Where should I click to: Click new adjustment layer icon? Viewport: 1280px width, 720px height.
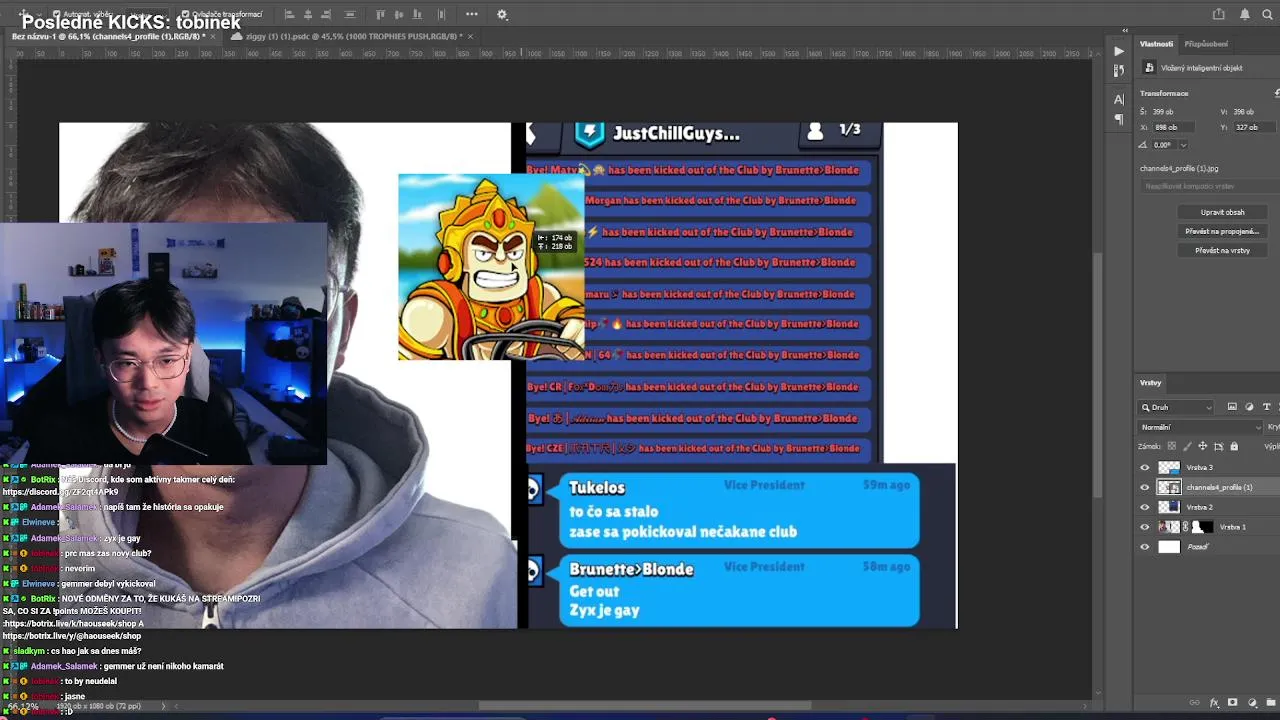[1252, 702]
